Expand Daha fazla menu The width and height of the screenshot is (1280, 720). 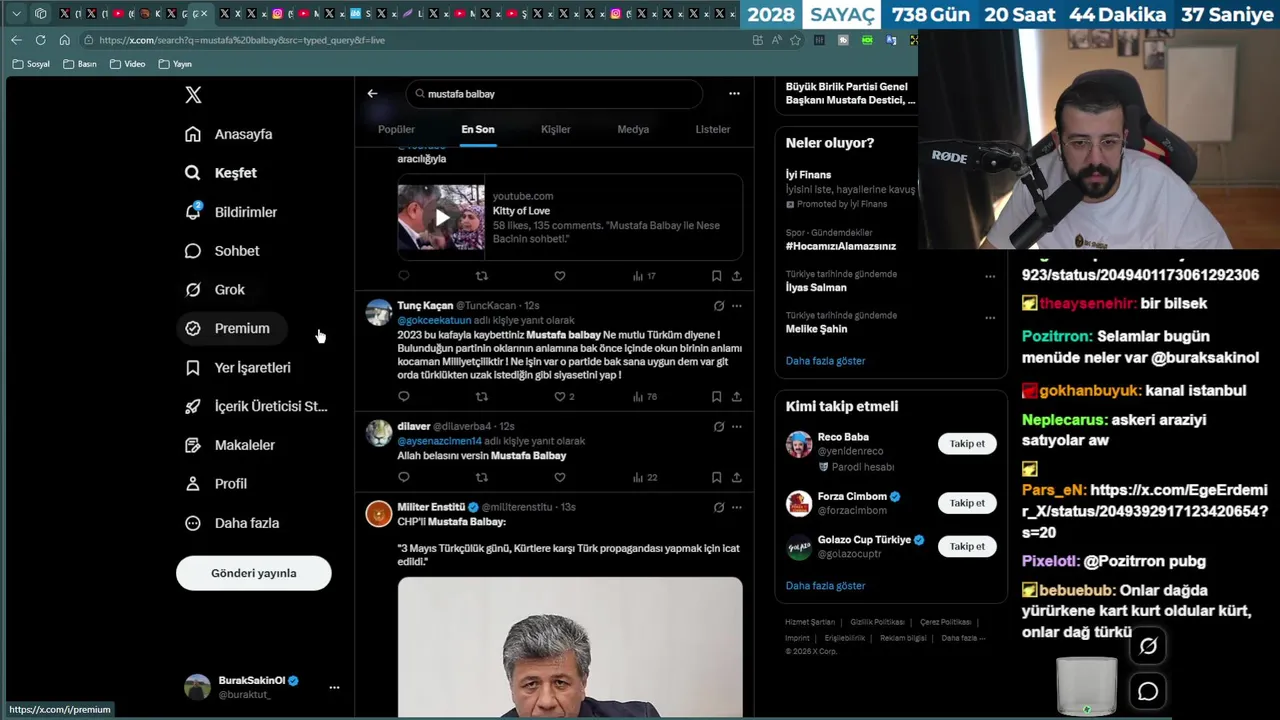(x=232, y=523)
